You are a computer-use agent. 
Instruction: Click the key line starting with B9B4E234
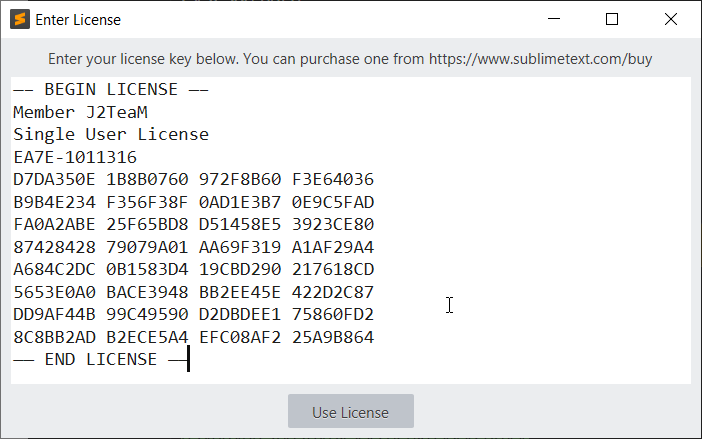click(193, 202)
